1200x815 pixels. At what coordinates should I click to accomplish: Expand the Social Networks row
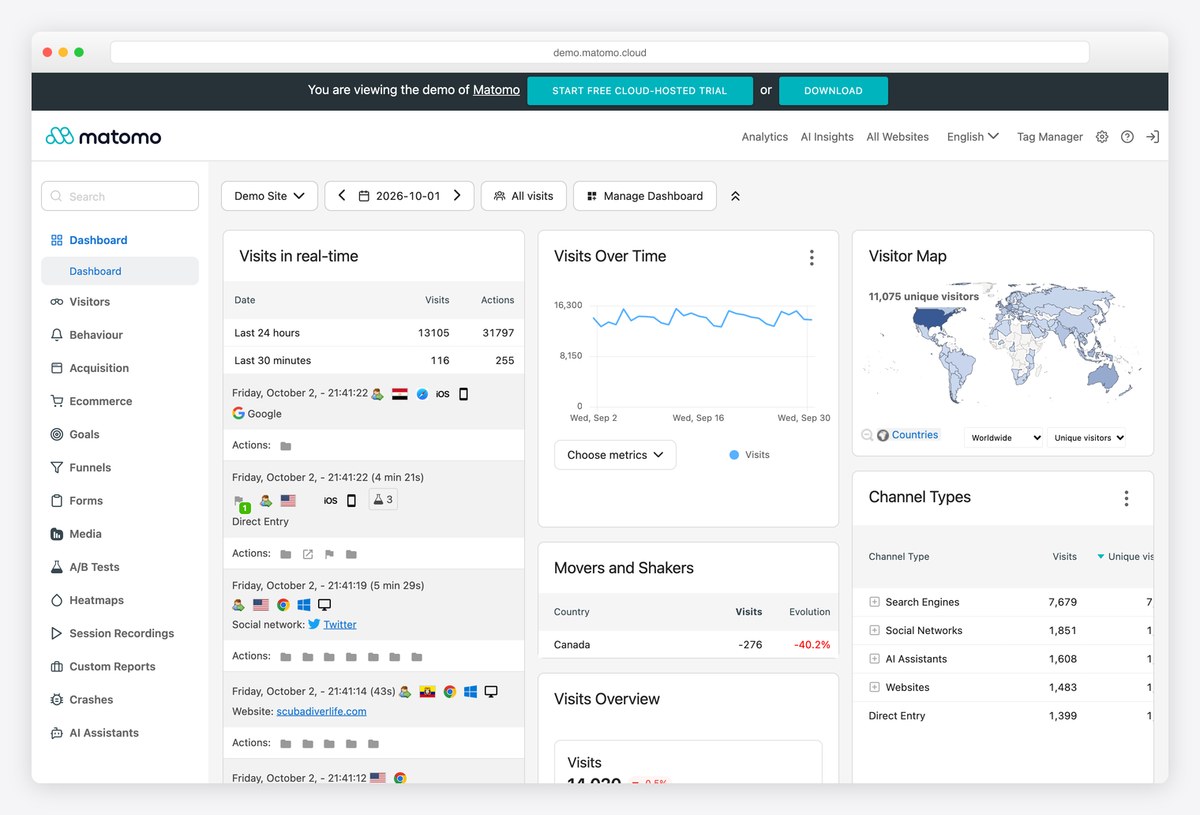pyautogui.click(x=874, y=631)
